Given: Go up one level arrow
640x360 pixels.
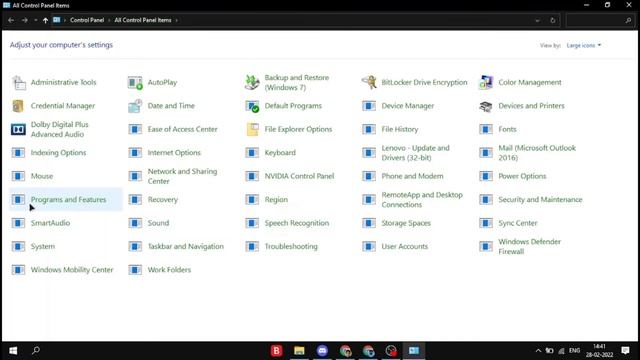Looking at the screenshot, I should (x=45, y=20).
